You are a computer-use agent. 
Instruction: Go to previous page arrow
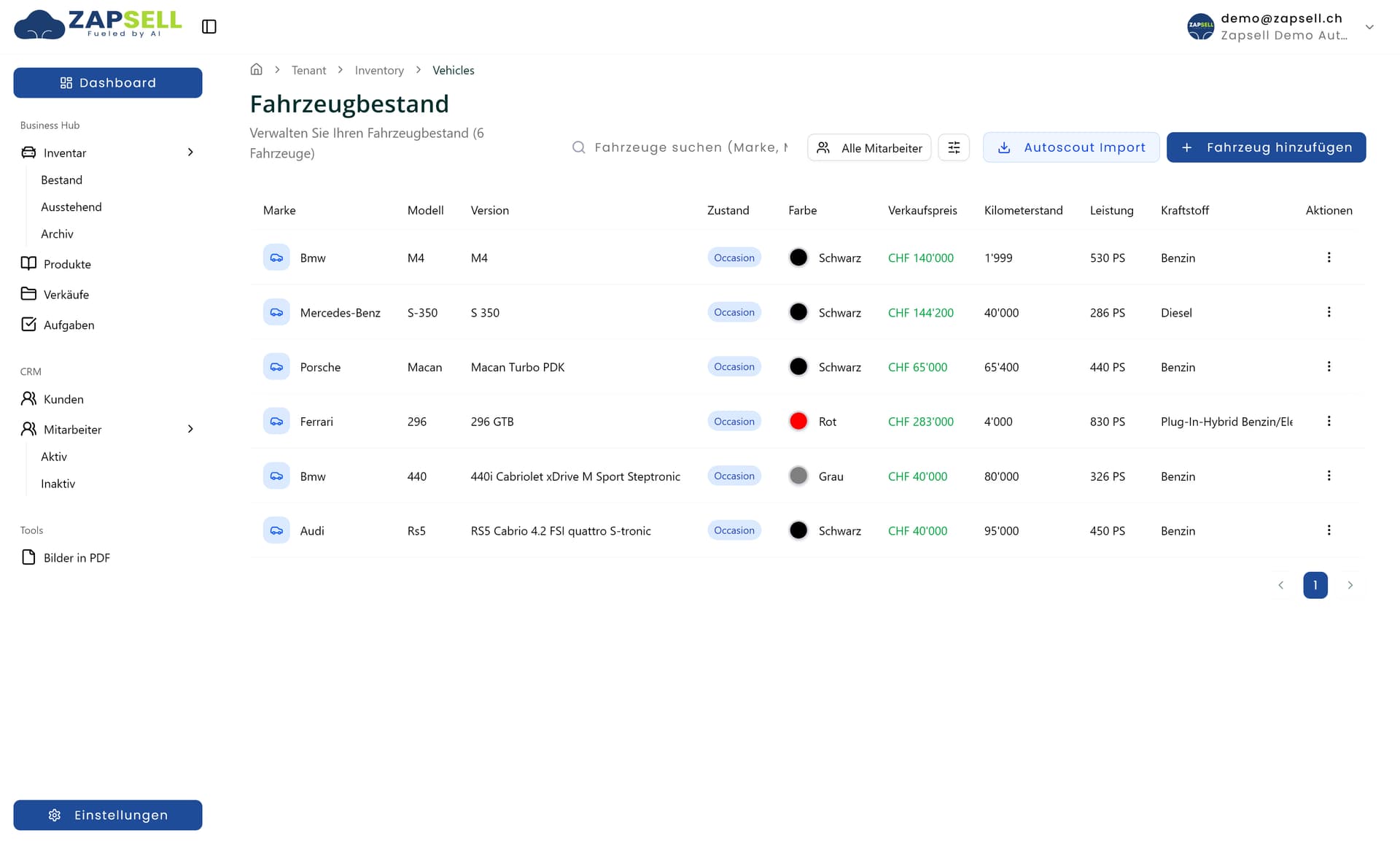tap(1280, 585)
